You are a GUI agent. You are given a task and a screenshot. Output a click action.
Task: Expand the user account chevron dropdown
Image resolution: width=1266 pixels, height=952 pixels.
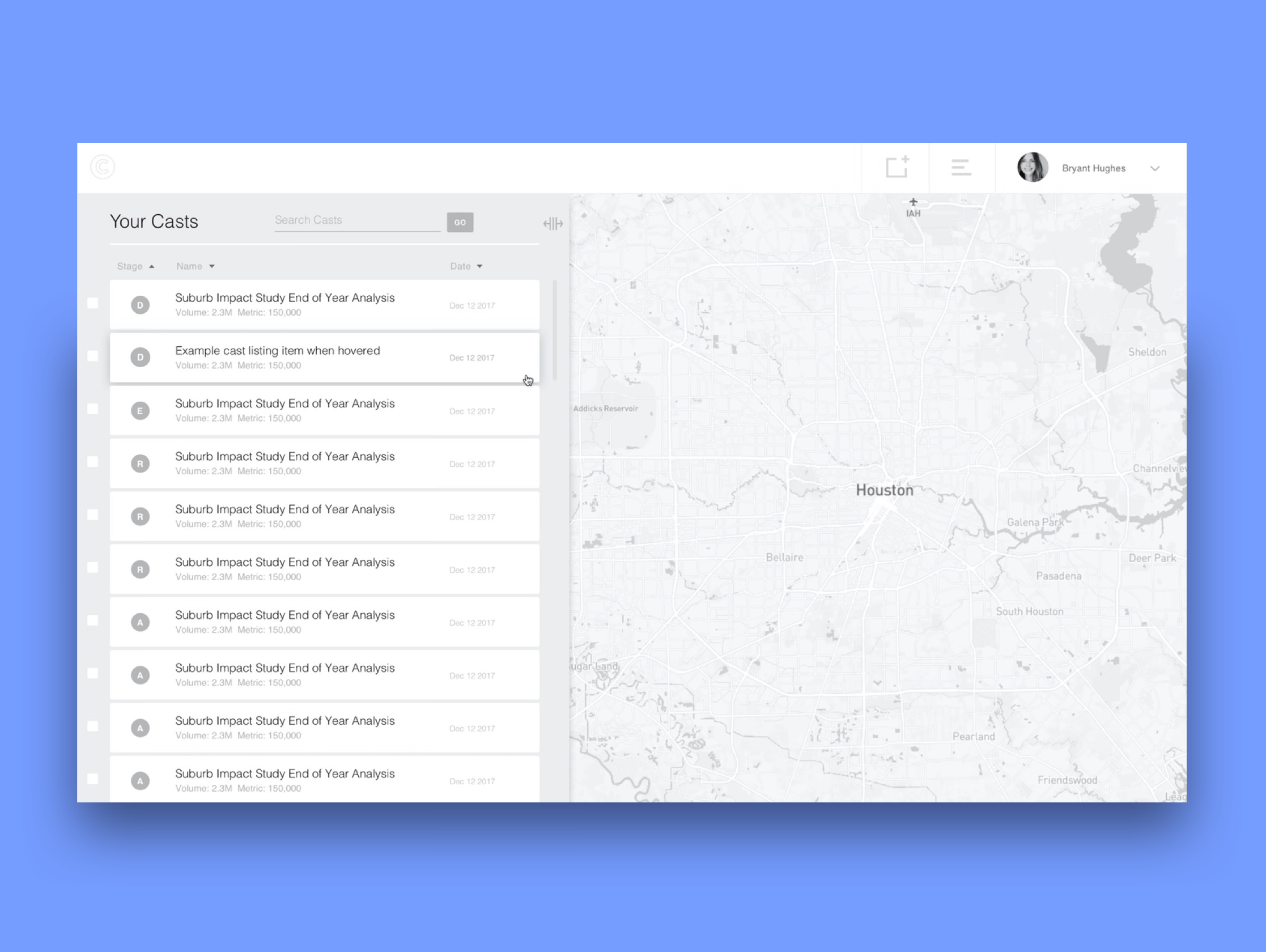coord(1154,168)
